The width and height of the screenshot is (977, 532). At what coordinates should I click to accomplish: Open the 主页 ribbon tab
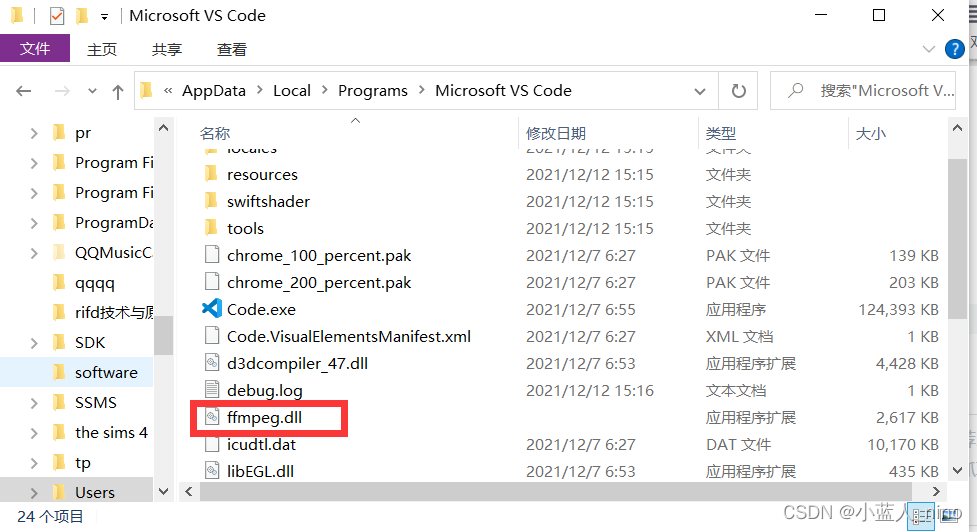(x=102, y=49)
